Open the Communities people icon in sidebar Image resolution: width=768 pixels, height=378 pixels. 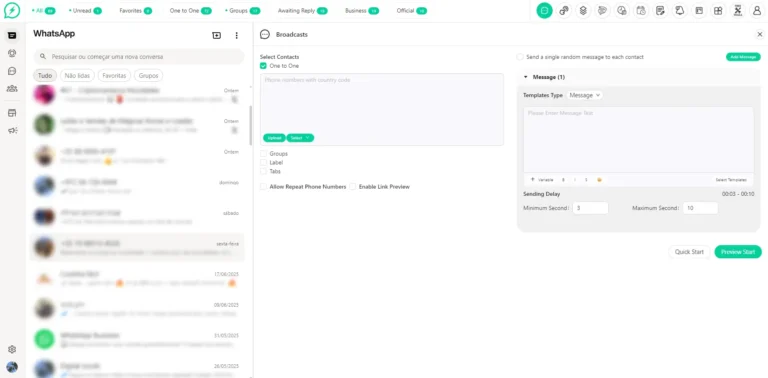coord(12,89)
